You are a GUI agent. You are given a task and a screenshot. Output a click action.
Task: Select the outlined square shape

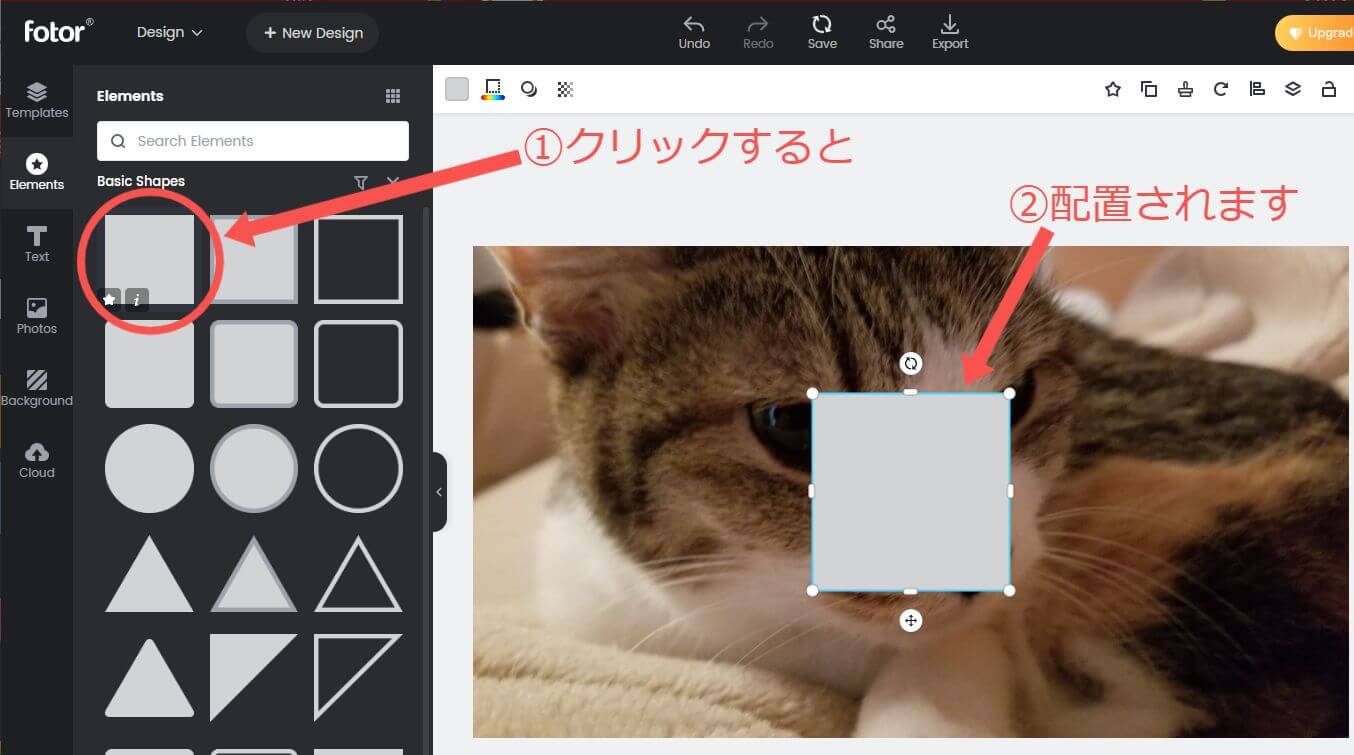[x=359, y=260]
